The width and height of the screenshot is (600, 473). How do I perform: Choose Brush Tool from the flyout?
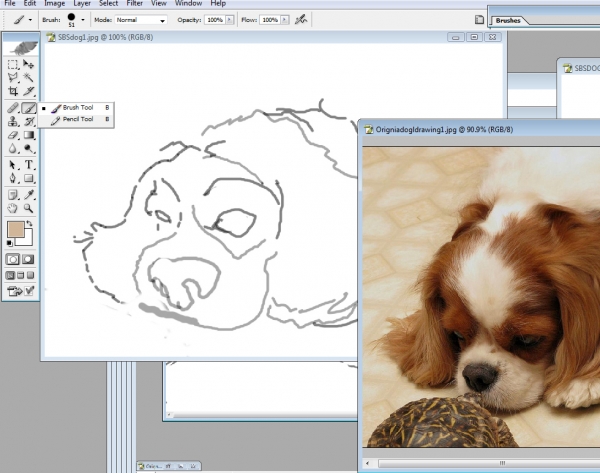tap(76, 108)
